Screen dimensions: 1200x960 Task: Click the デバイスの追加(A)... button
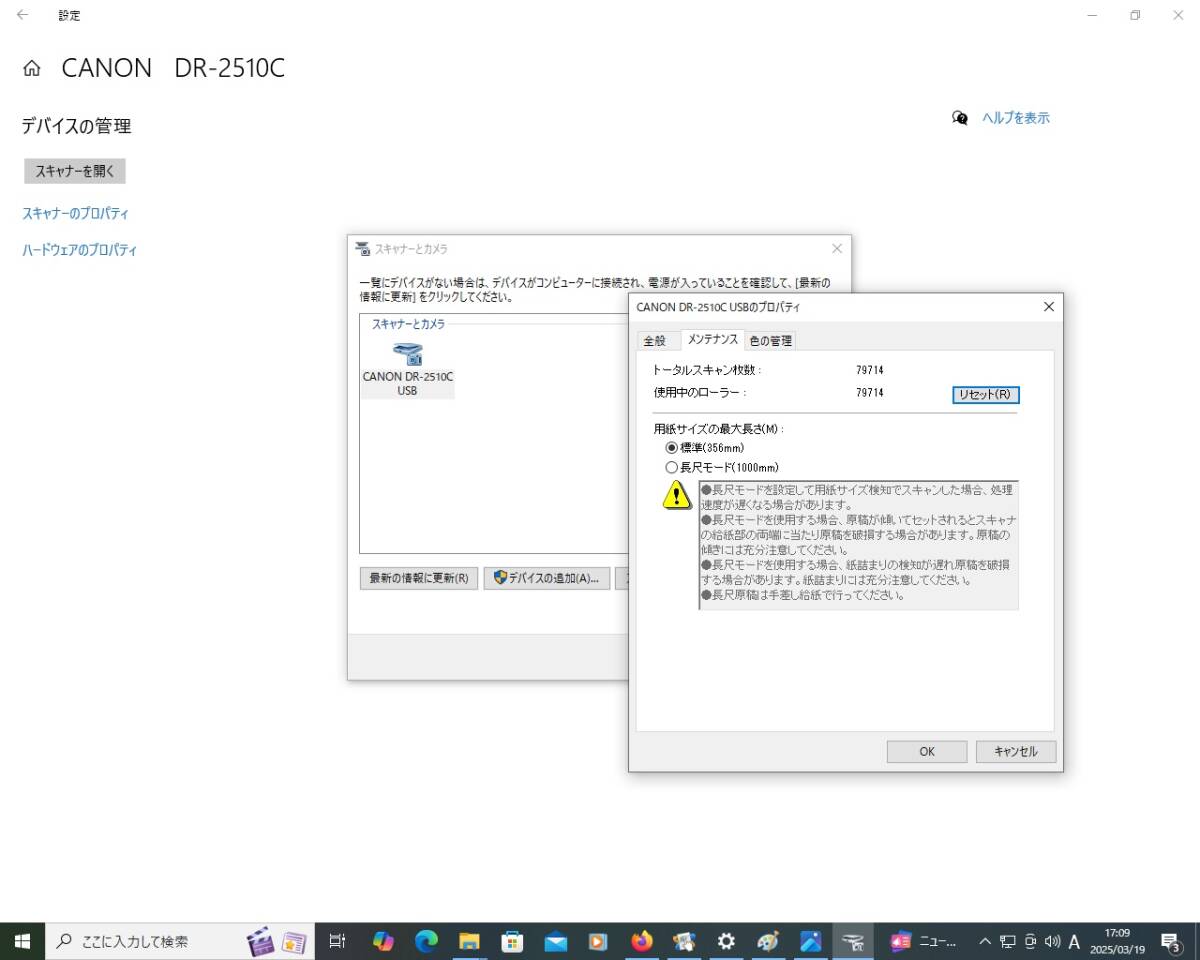[x=547, y=578]
